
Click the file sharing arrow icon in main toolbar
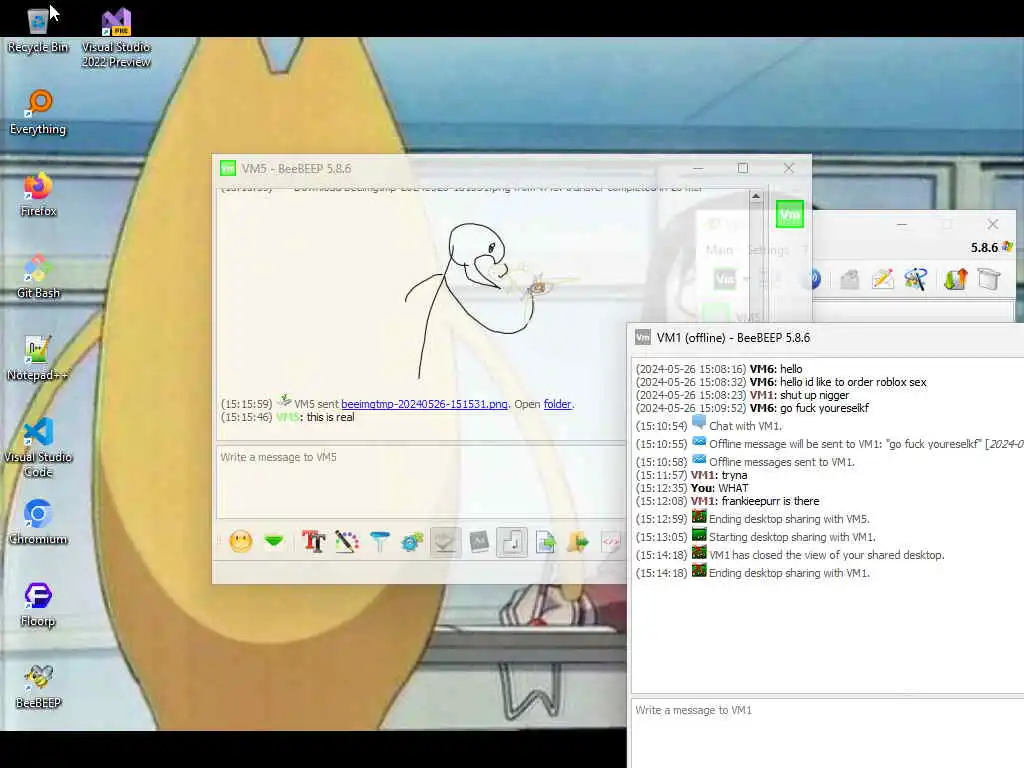pyautogui.click(x=955, y=280)
